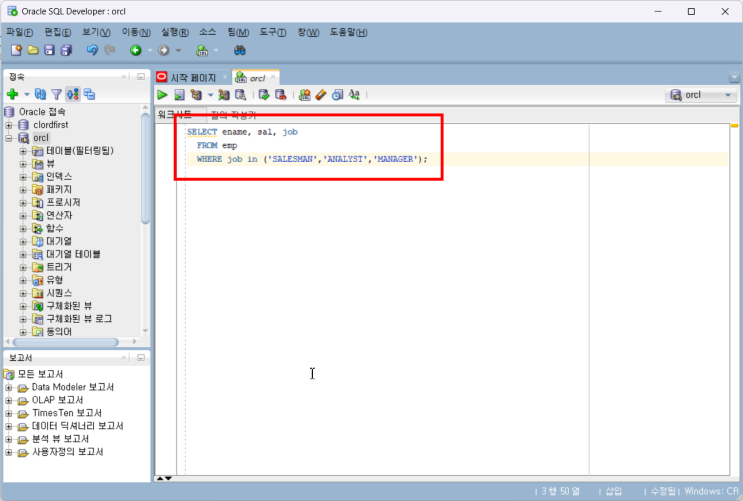This screenshot has height=501, width=743.
Task: Select the 시퀀스 tree item
Action: (x=59, y=293)
